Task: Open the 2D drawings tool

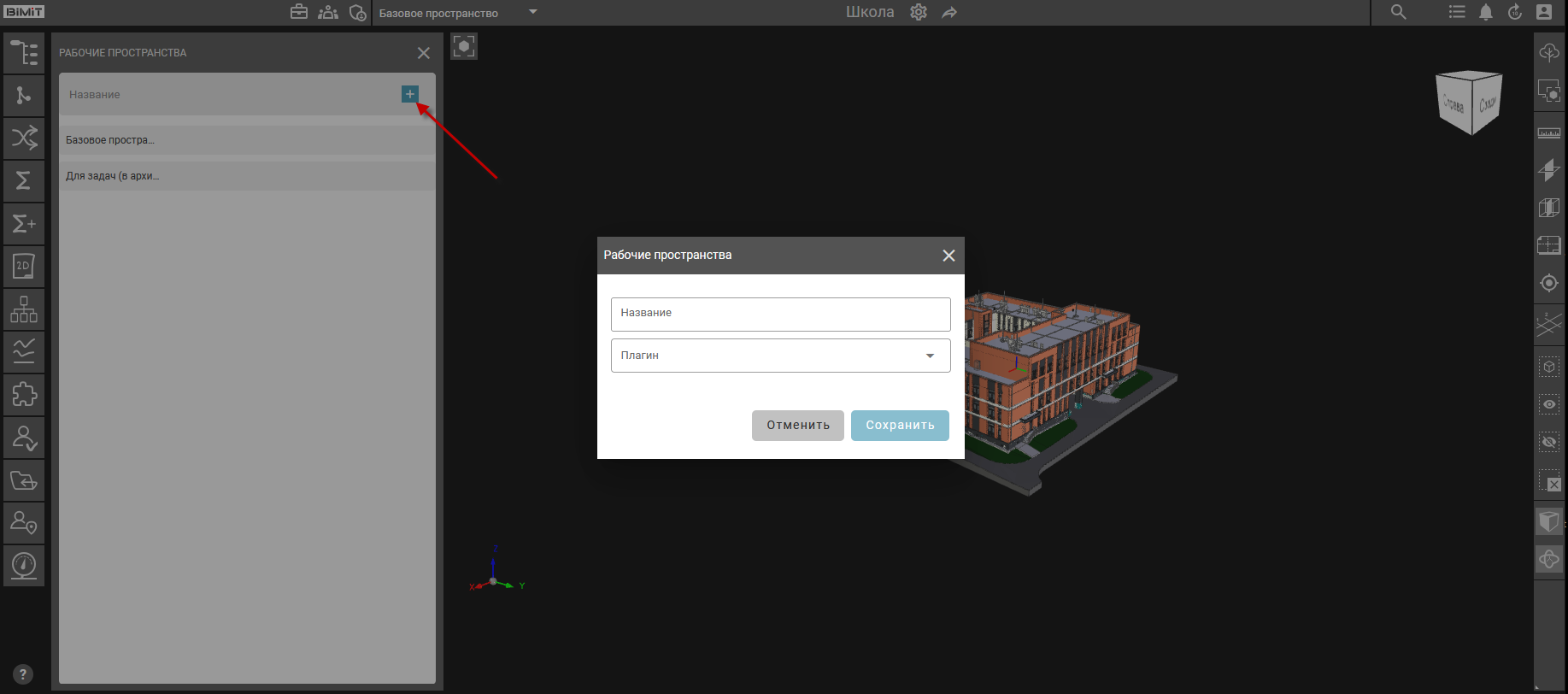Action: [24, 266]
